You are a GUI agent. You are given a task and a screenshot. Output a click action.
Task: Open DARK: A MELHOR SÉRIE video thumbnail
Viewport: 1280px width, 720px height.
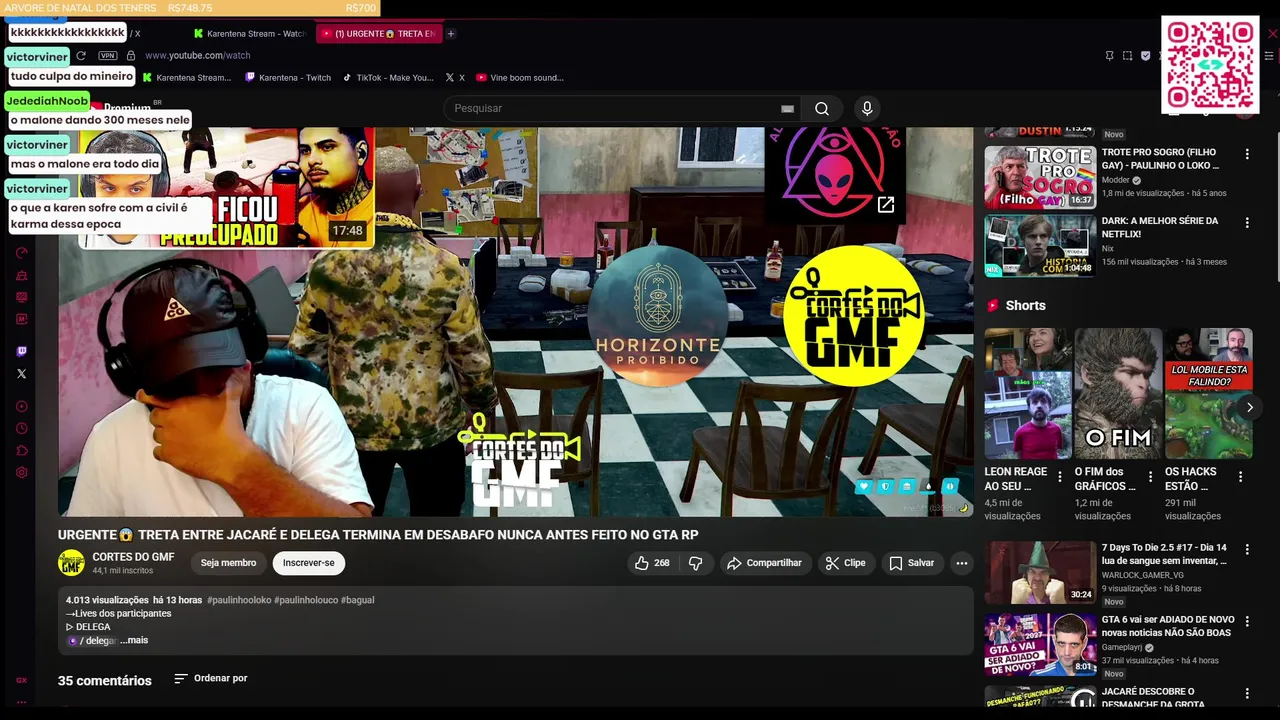(x=1040, y=245)
